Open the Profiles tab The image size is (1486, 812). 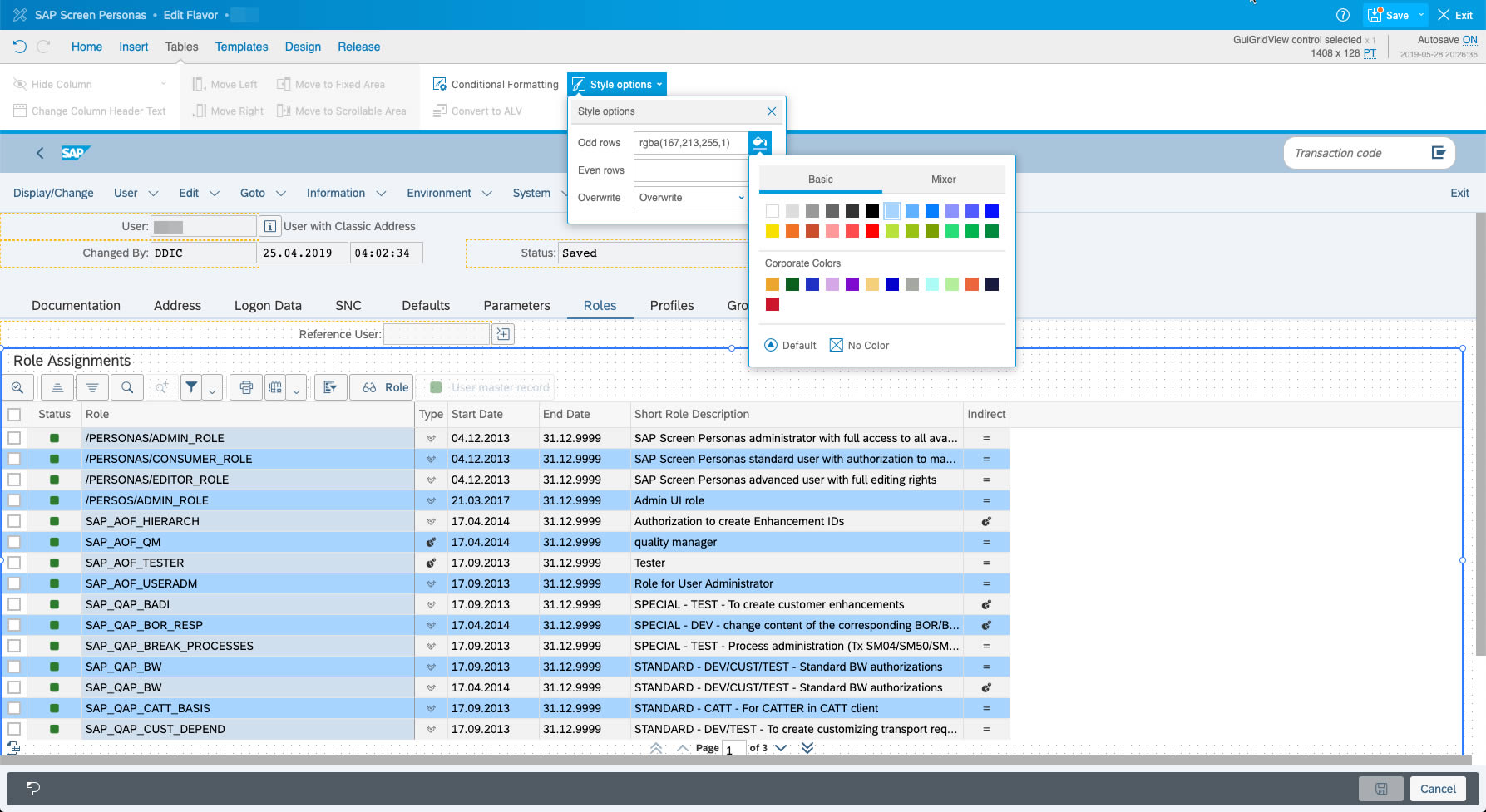pos(672,305)
